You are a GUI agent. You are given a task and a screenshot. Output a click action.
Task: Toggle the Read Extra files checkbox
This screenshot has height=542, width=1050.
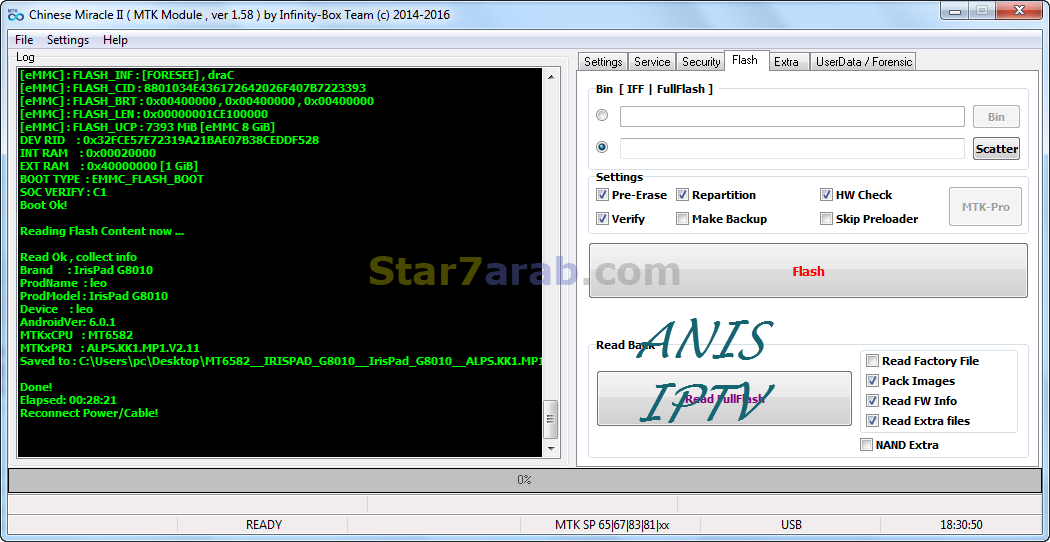point(873,421)
